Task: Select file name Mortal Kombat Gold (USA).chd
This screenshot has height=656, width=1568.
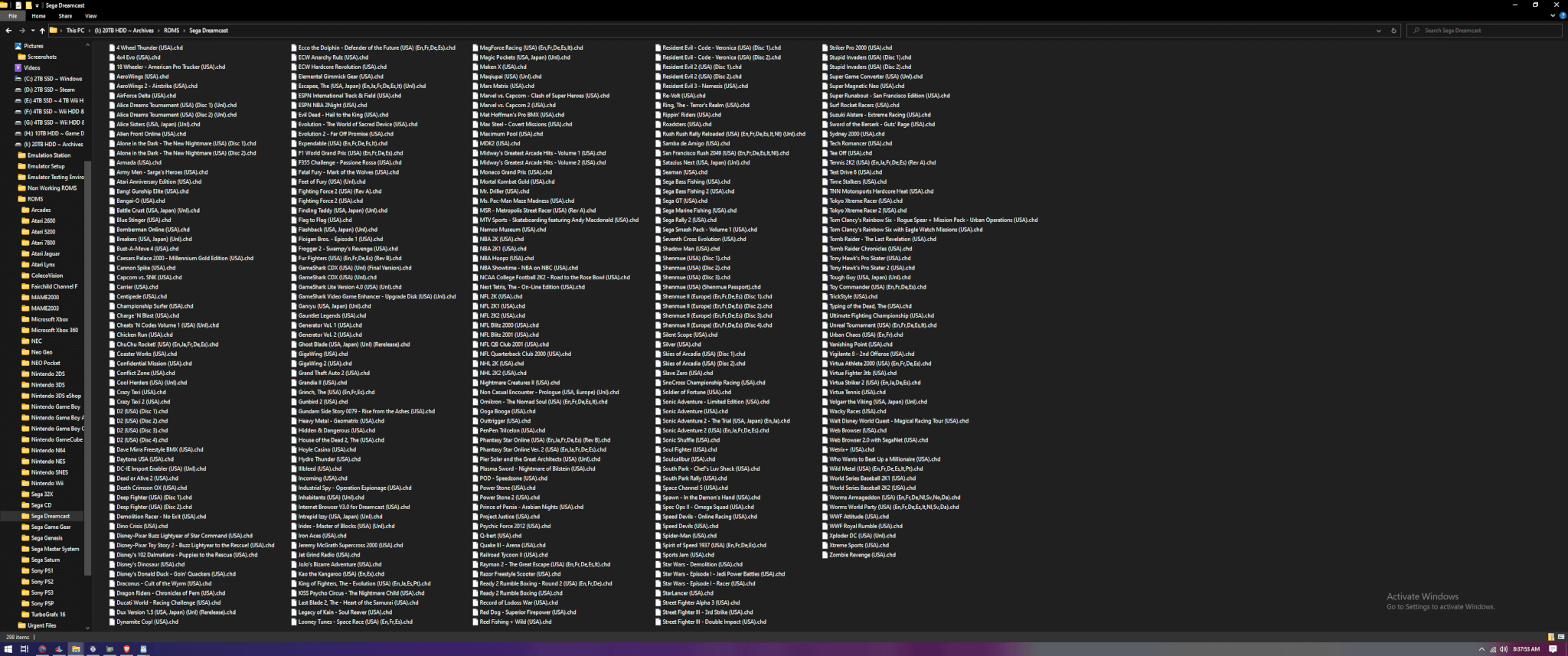Action: click(518, 181)
